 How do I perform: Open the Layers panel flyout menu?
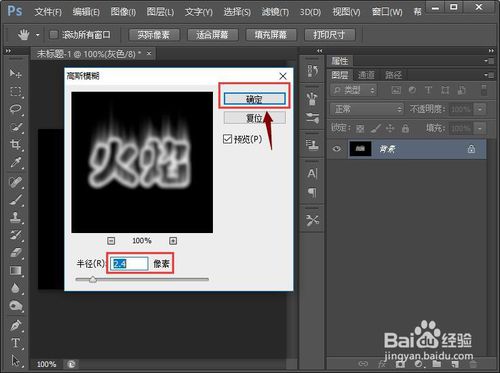[489, 75]
